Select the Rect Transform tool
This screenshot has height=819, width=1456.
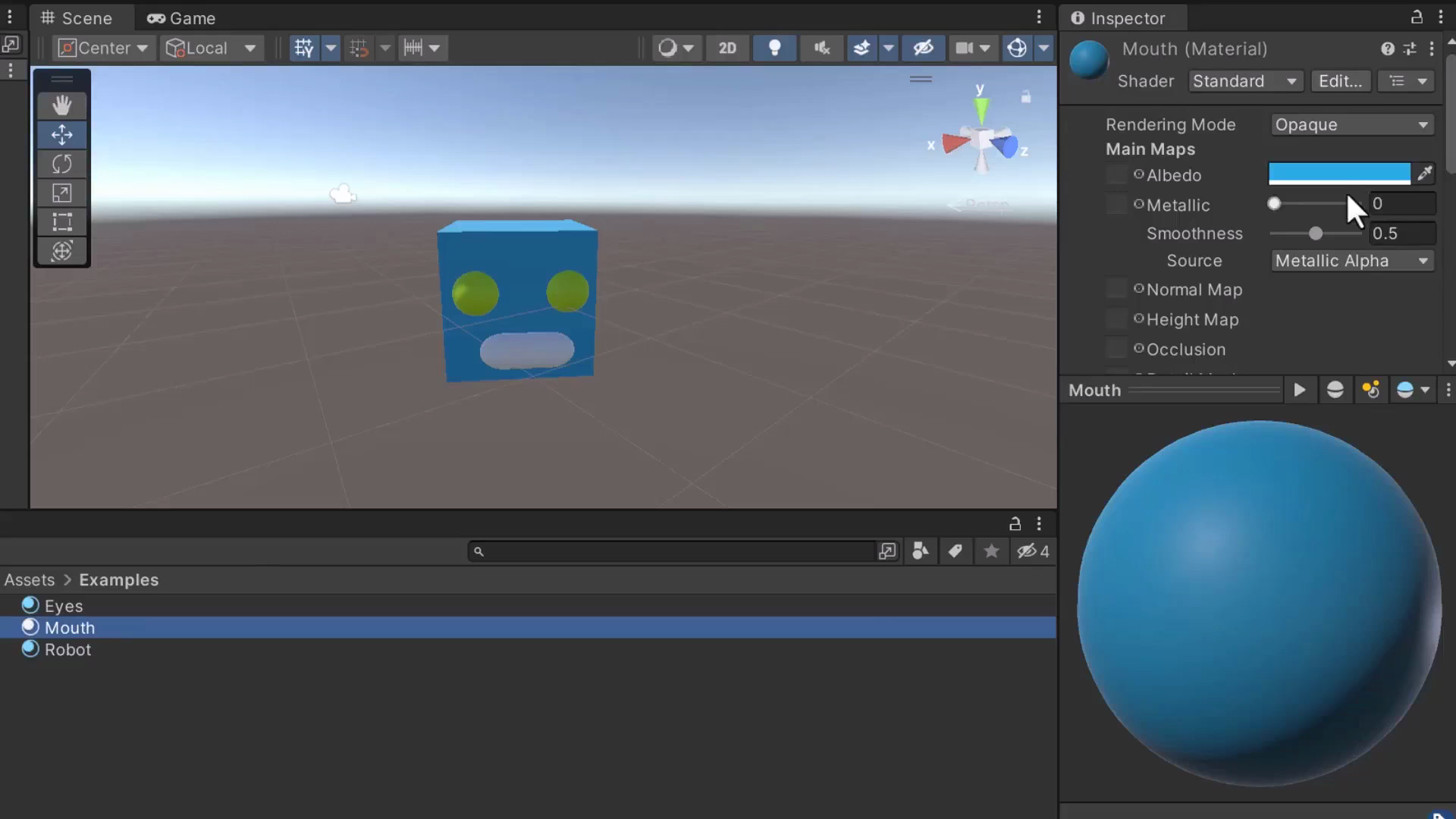coord(61,222)
